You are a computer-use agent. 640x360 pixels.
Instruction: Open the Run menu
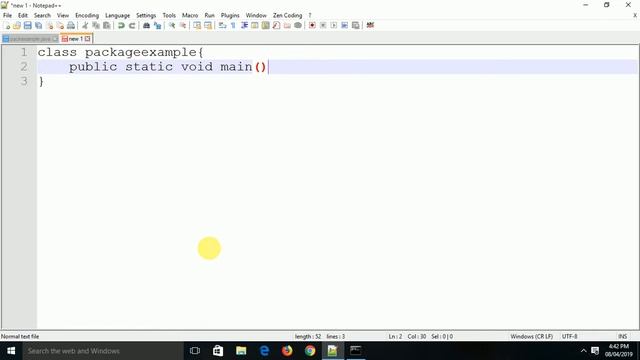(x=209, y=15)
